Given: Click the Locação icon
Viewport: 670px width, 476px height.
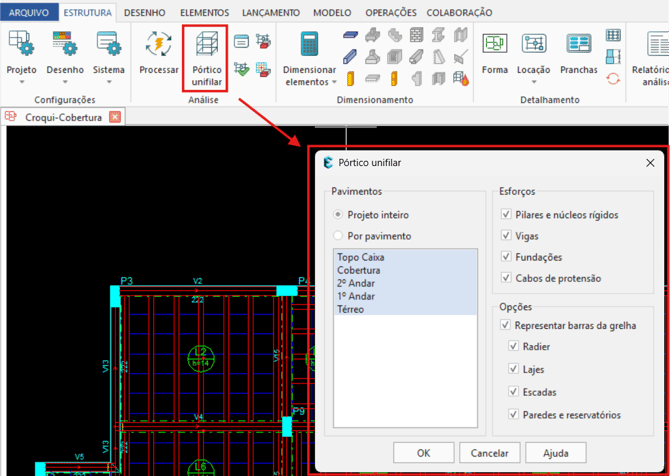Looking at the screenshot, I should [534, 44].
